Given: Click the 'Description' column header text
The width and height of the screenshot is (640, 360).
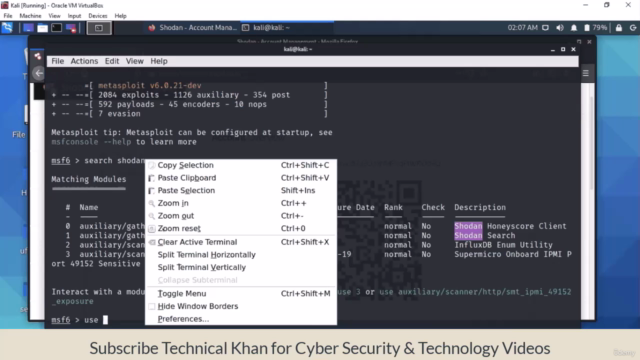Looking at the screenshot, I should [480, 207].
